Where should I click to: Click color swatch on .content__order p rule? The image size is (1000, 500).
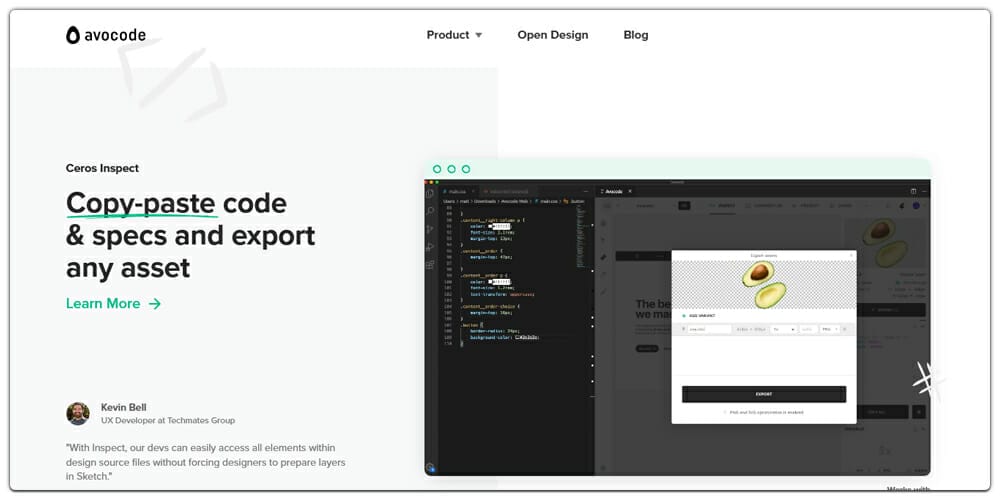491,281
